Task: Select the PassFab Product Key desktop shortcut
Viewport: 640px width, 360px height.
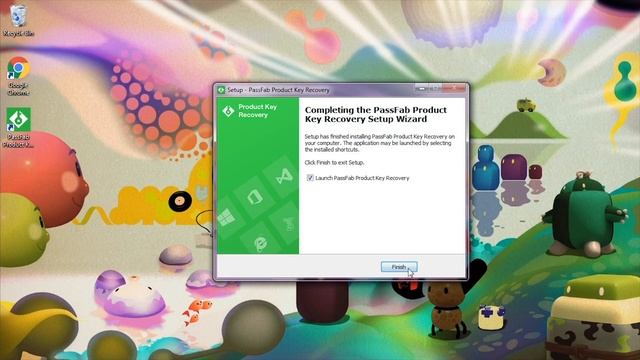Action: point(18,128)
